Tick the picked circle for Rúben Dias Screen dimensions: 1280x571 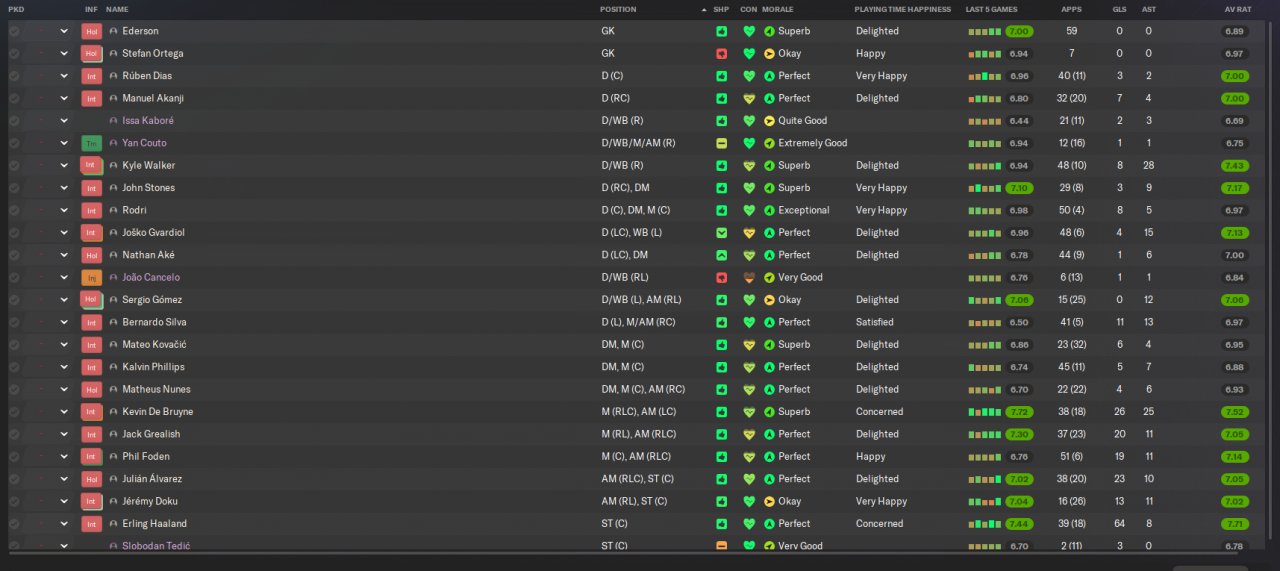click(x=14, y=76)
